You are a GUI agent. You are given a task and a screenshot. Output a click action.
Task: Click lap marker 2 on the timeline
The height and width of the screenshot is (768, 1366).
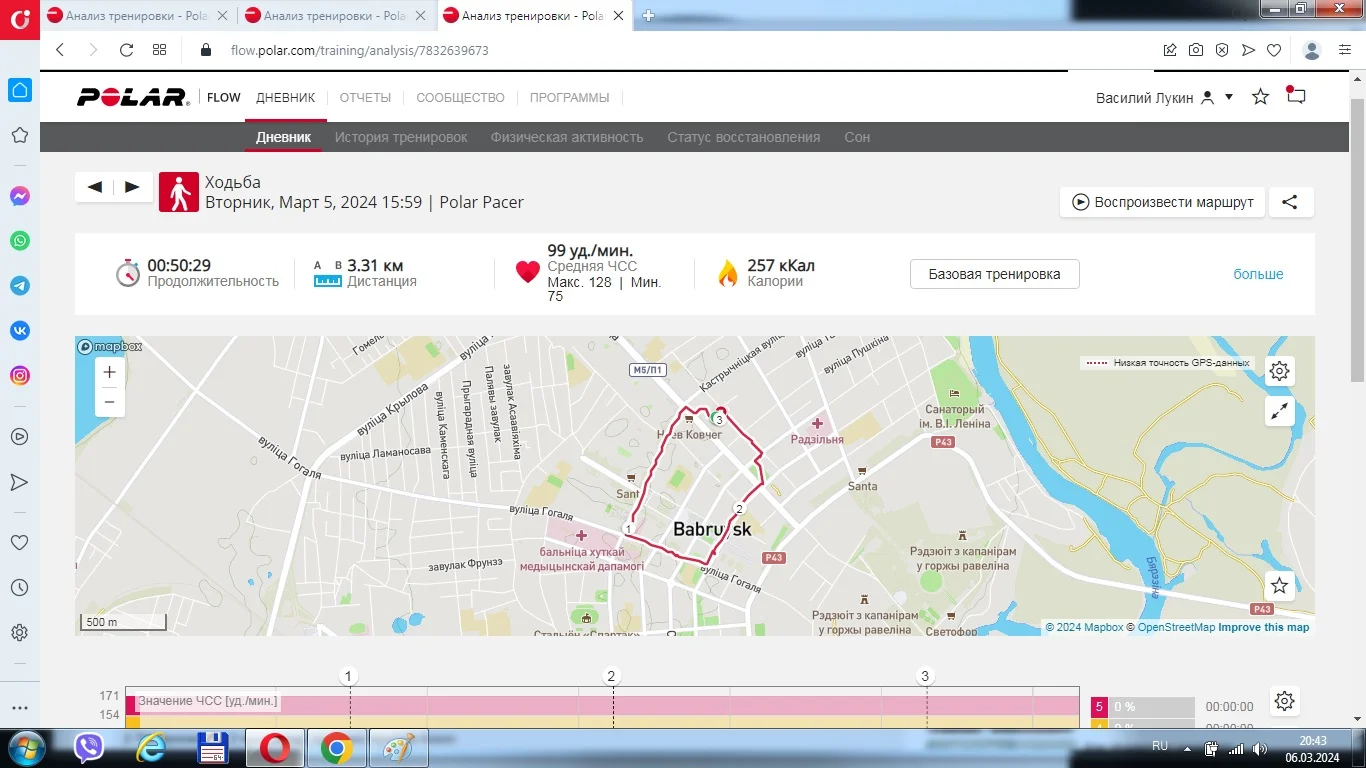tap(612, 677)
